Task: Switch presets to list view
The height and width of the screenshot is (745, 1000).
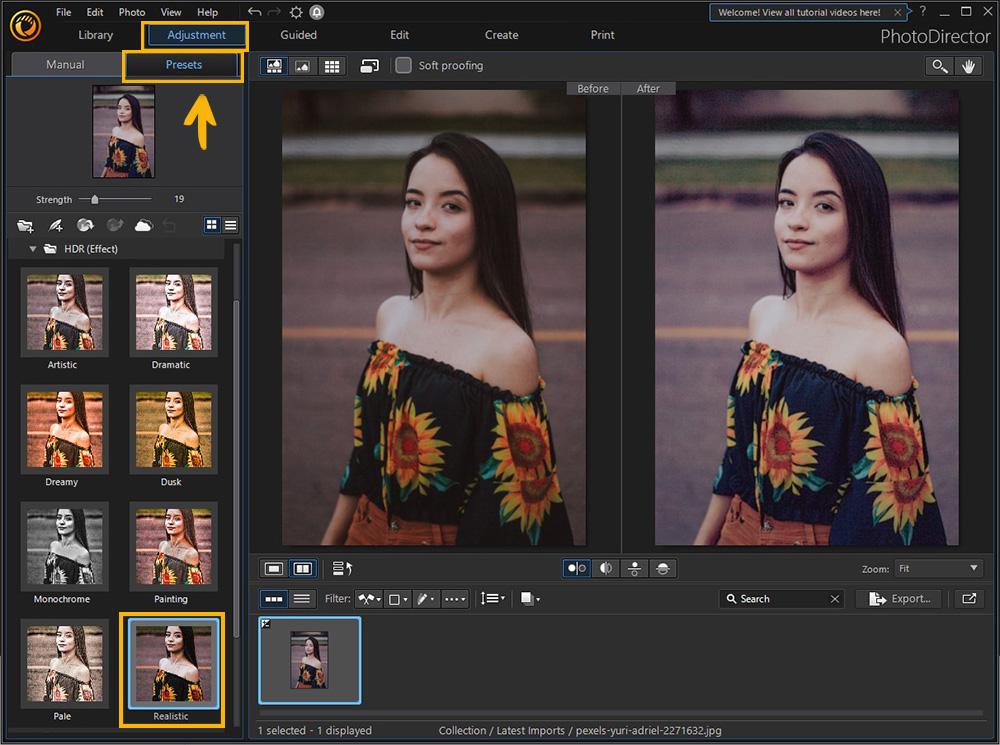Action: [x=230, y=225]
